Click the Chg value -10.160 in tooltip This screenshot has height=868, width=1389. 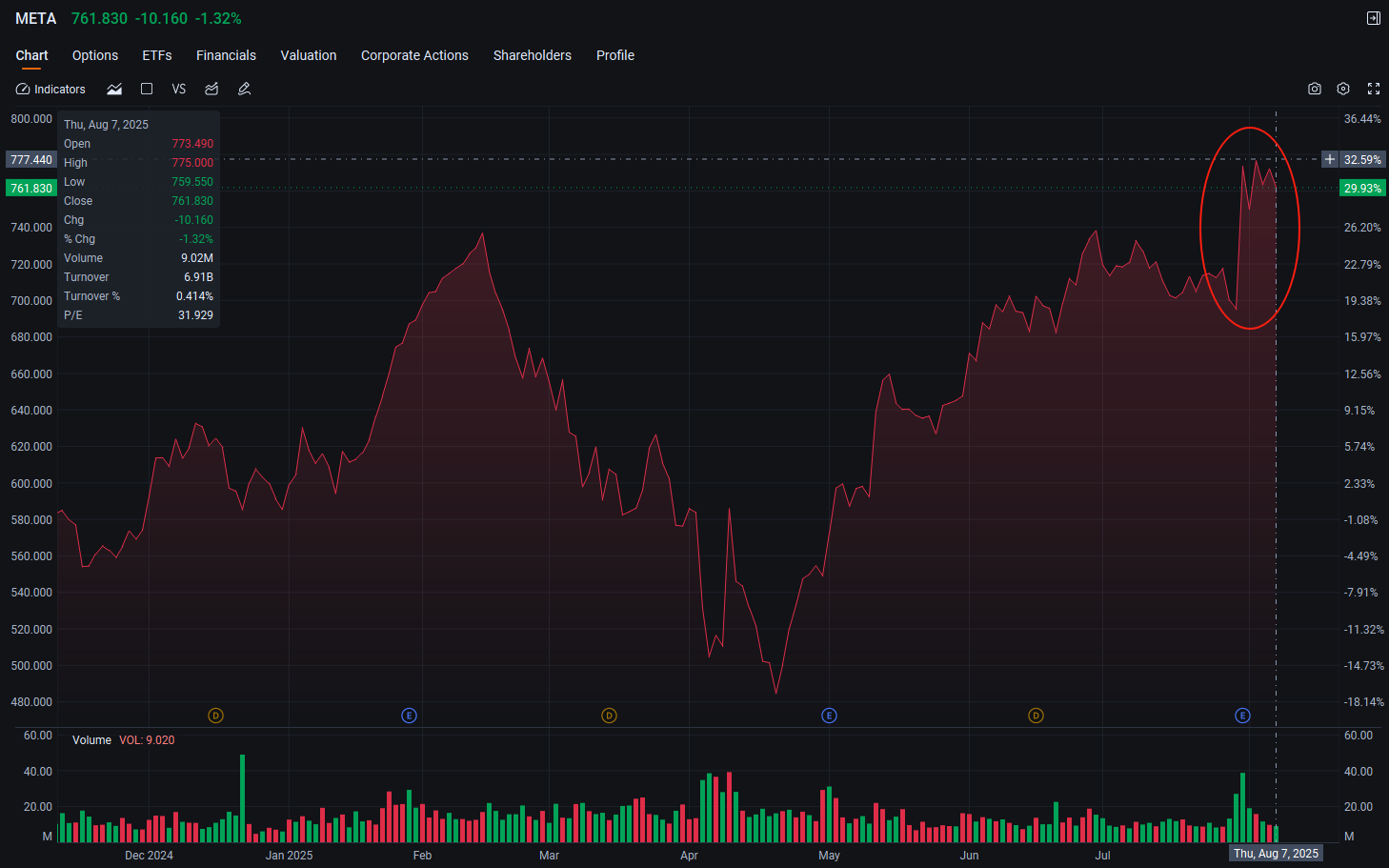[194, 220]
